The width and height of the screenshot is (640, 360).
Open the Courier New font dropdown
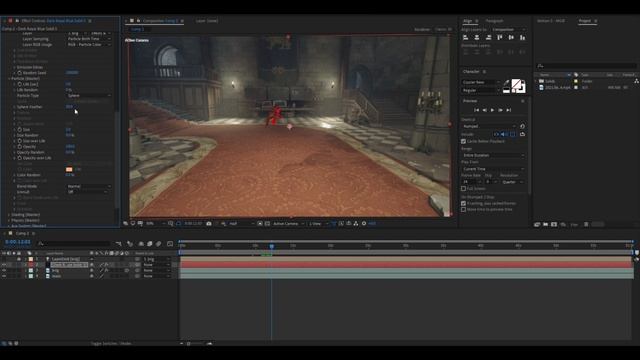481,82
